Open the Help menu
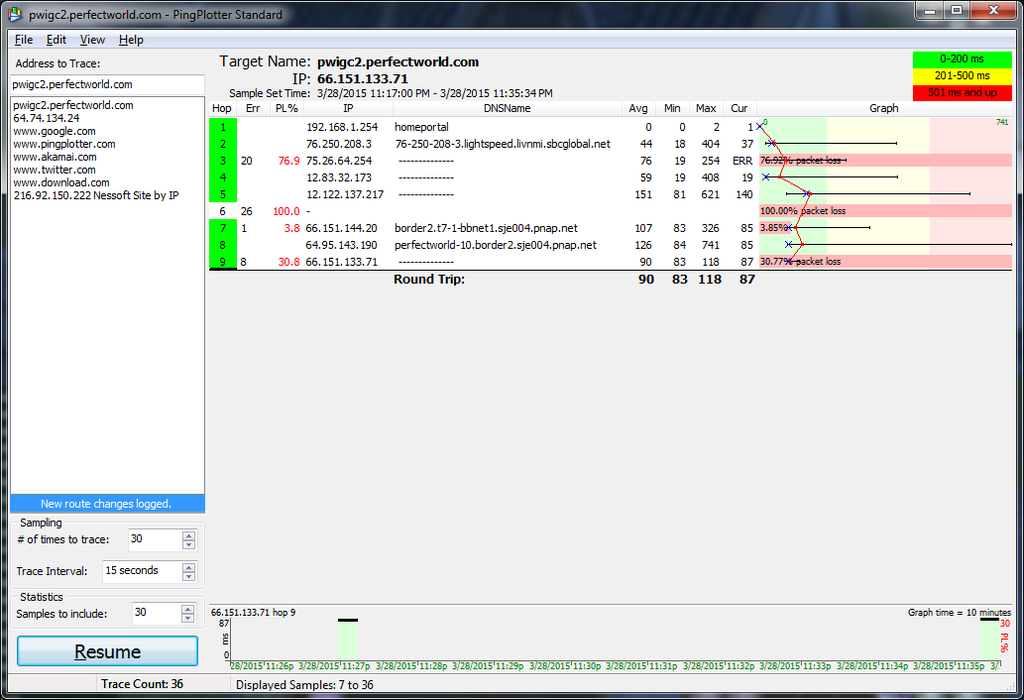This screenshot has width=1024, height=700. (x=131, y=40)
